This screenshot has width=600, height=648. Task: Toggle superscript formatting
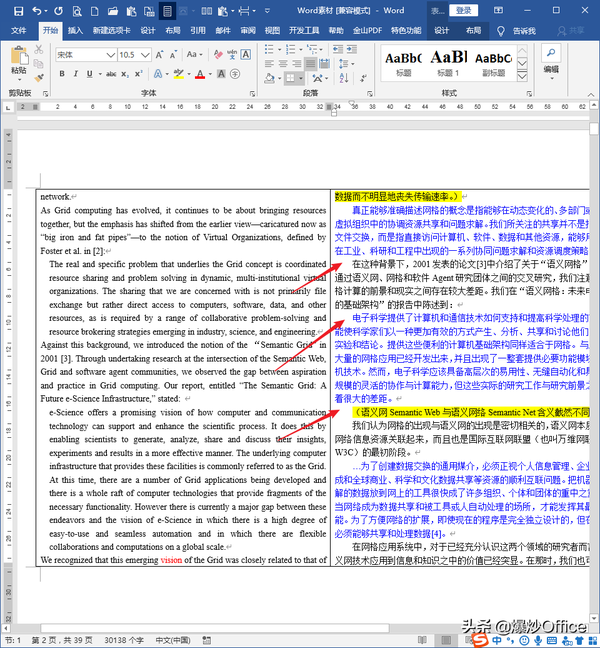139,74
